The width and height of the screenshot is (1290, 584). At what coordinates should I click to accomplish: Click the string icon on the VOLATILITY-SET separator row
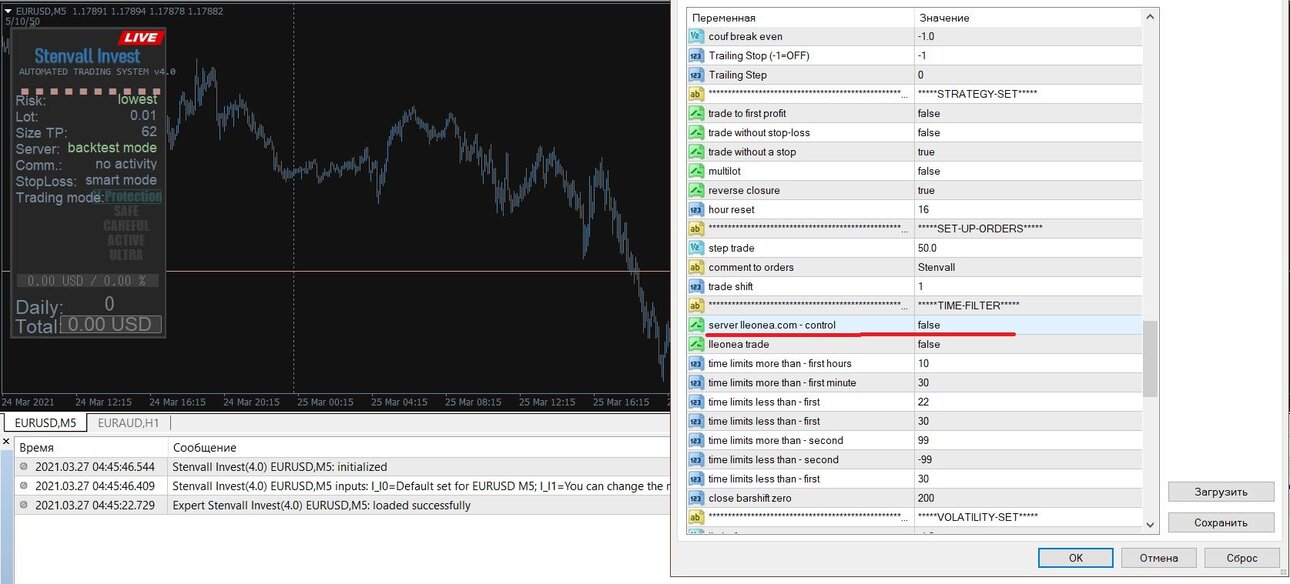[697, 517]
